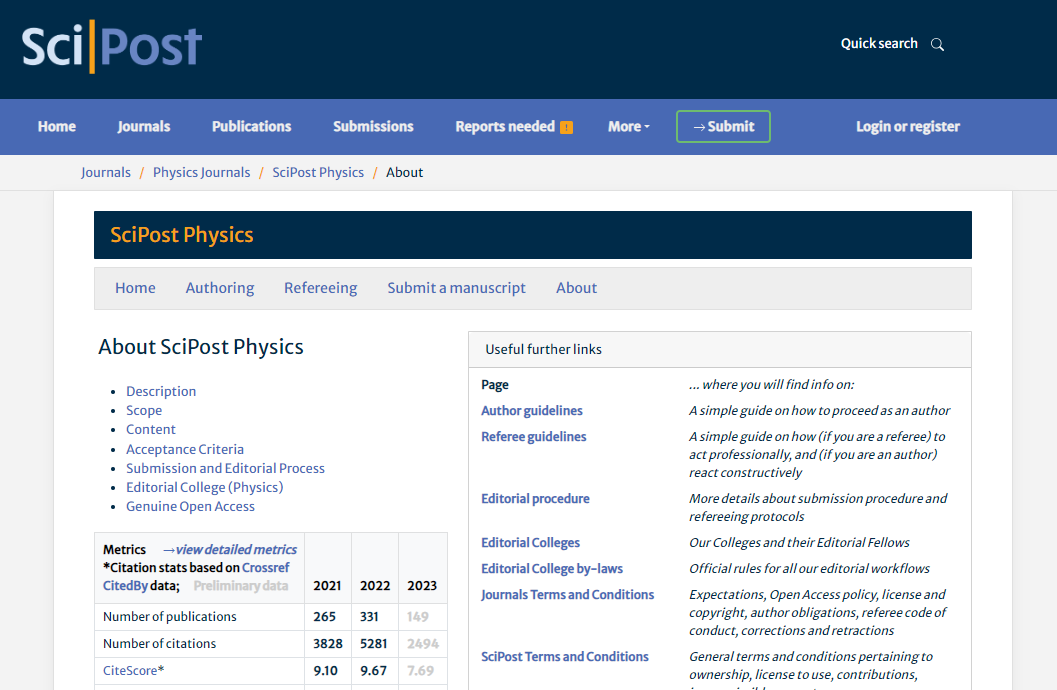
Task: Click the 2022 publications value 331
Action: click(x=369, y=617)
